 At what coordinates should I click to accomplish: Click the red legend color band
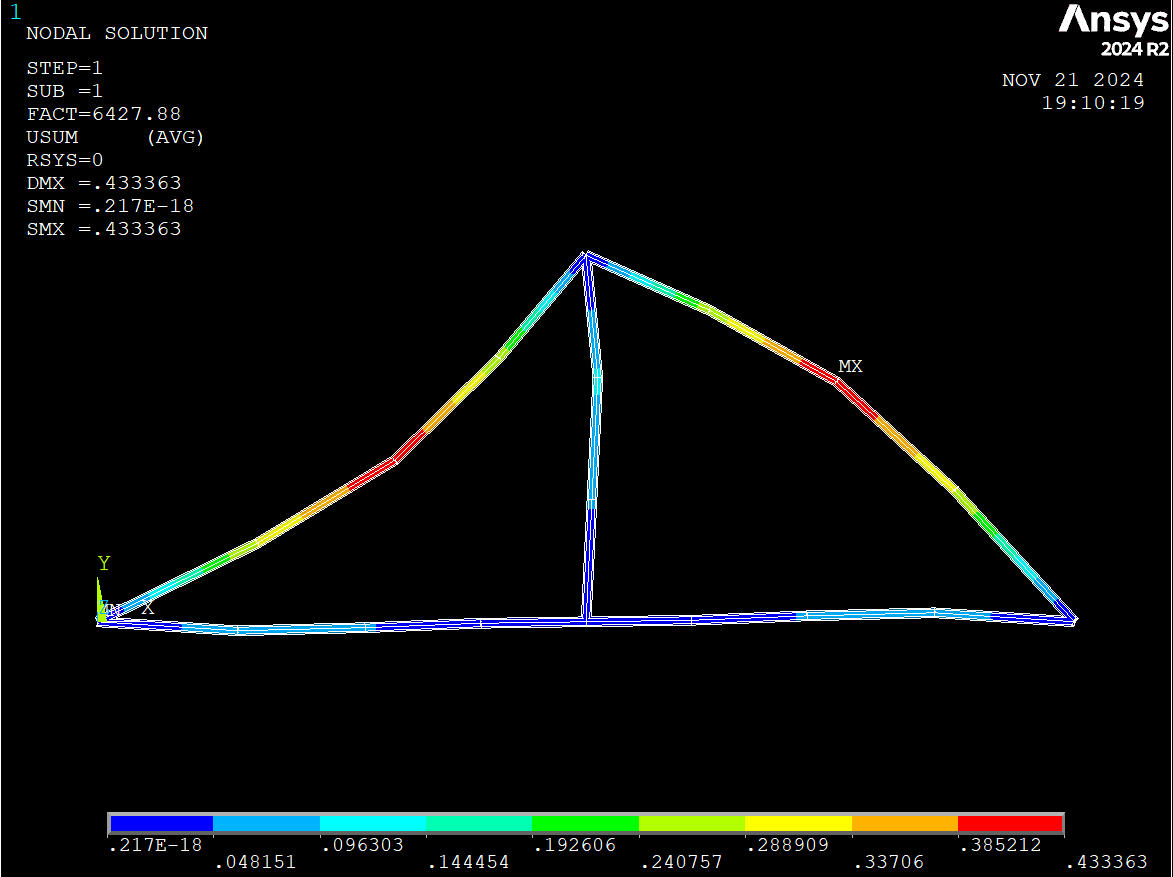1010,824
